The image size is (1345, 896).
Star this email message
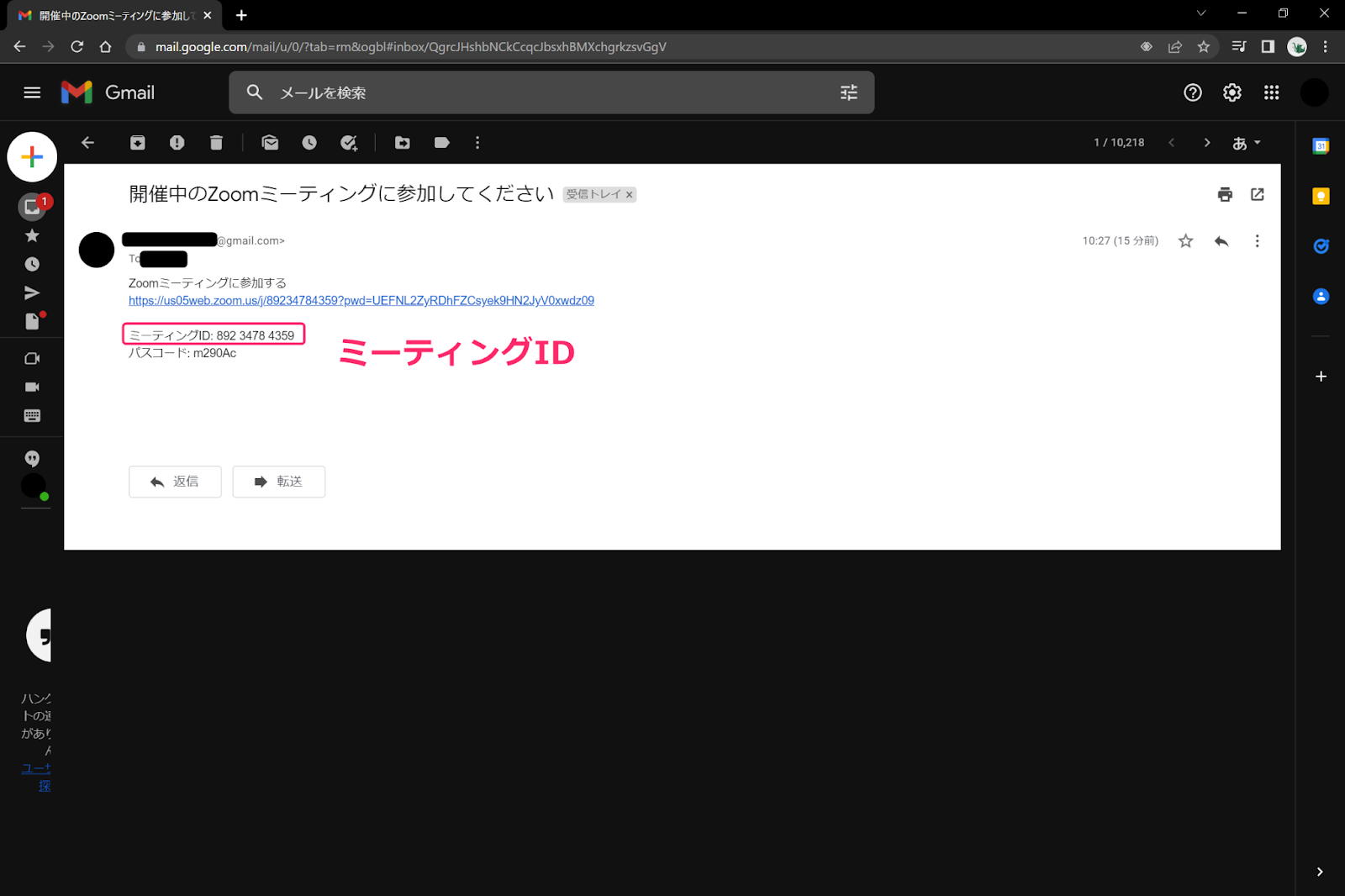(x=1185, y=241)
